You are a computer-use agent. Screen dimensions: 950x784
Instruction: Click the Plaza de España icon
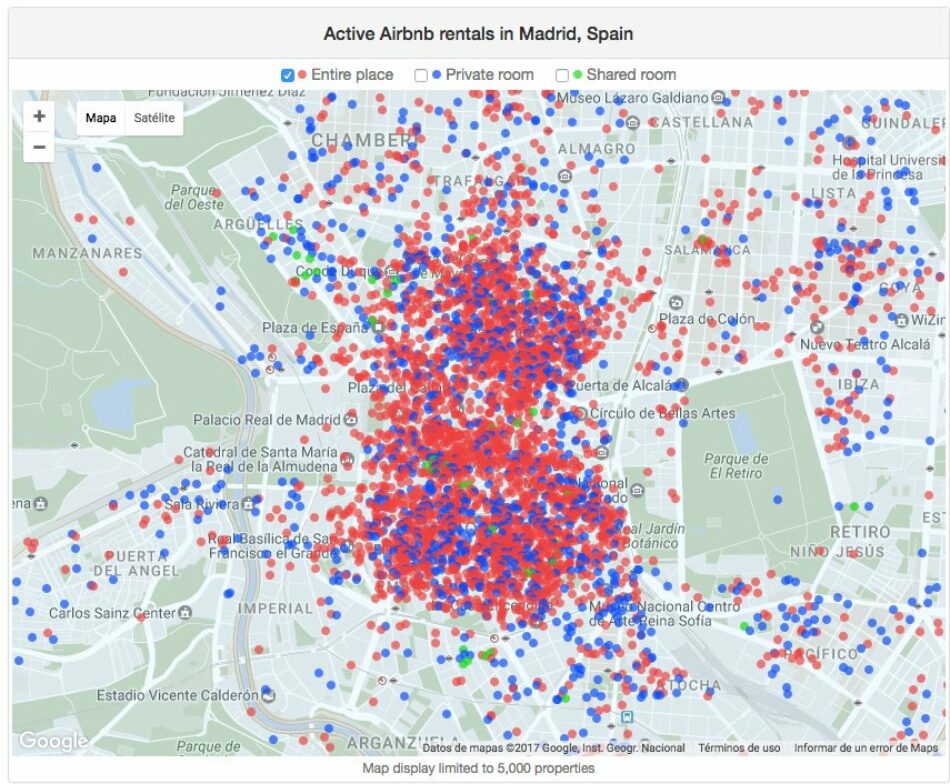pyautogui.click(x=378, y=327)
